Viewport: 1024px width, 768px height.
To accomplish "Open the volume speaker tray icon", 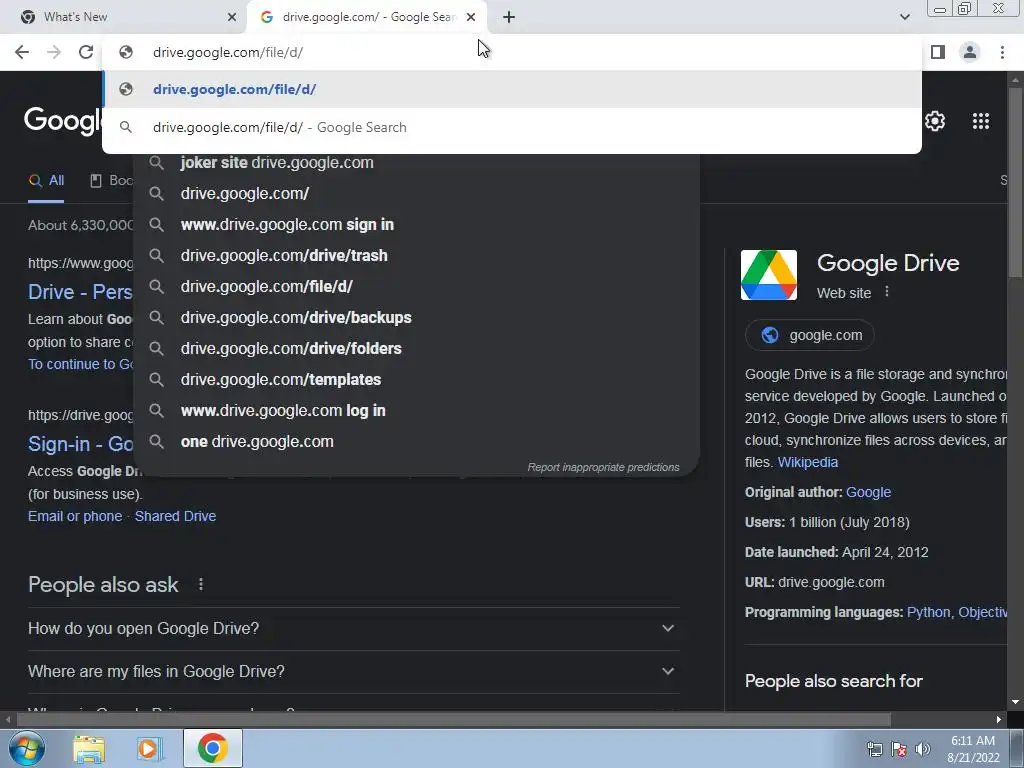I will (x=923, y=749).
